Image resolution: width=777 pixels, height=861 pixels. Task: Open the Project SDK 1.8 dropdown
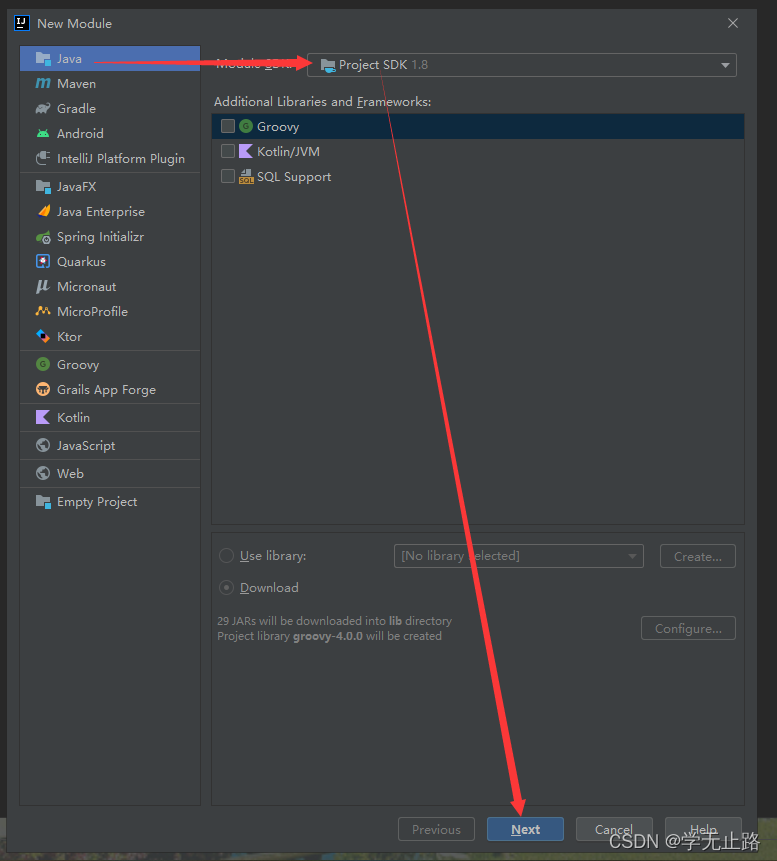pyautogui.click(x=522, y=65)
